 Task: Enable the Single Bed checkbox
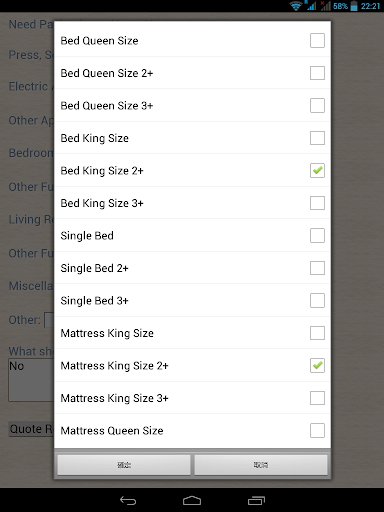click(x=317, y=235)
